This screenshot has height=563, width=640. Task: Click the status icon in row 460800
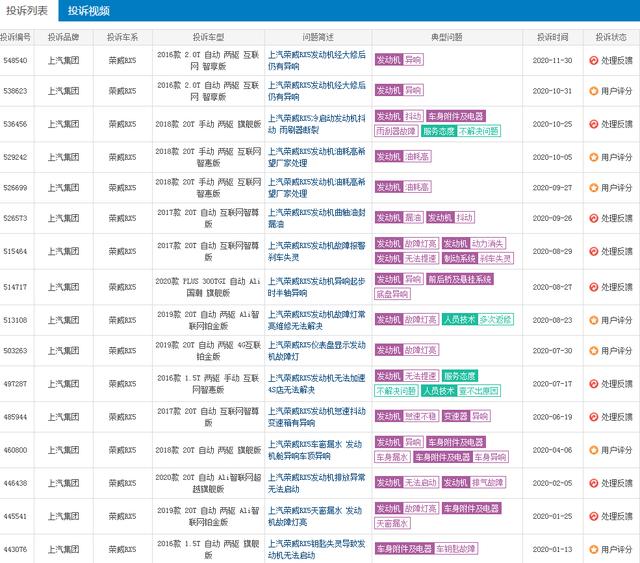(x=593, y=450)
